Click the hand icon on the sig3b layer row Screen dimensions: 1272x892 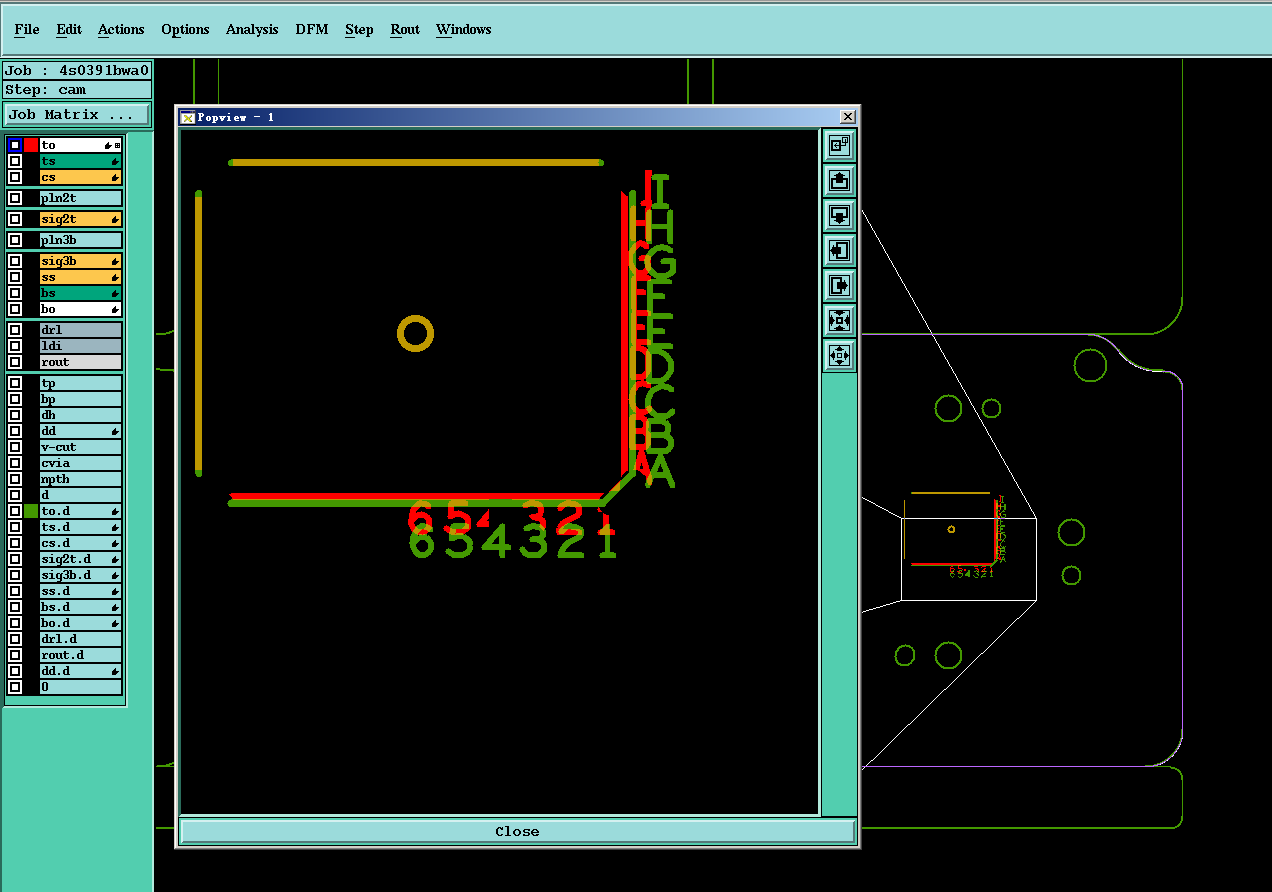coord(115,261)
